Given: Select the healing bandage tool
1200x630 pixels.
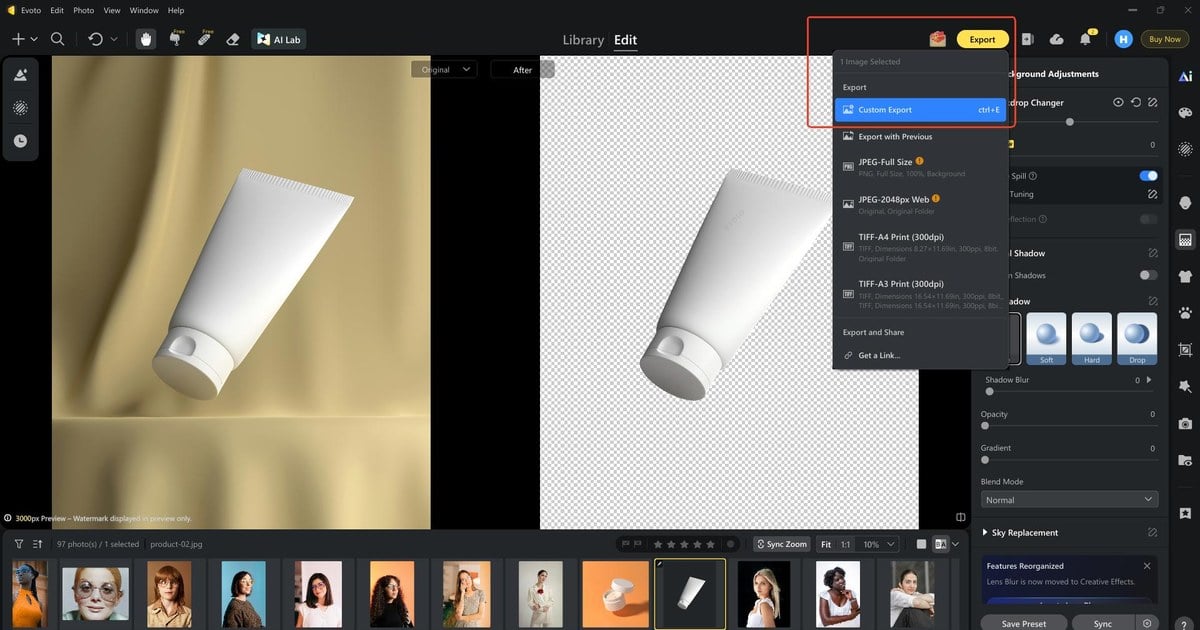Looking at the screenshot, I should pos(205,39).
